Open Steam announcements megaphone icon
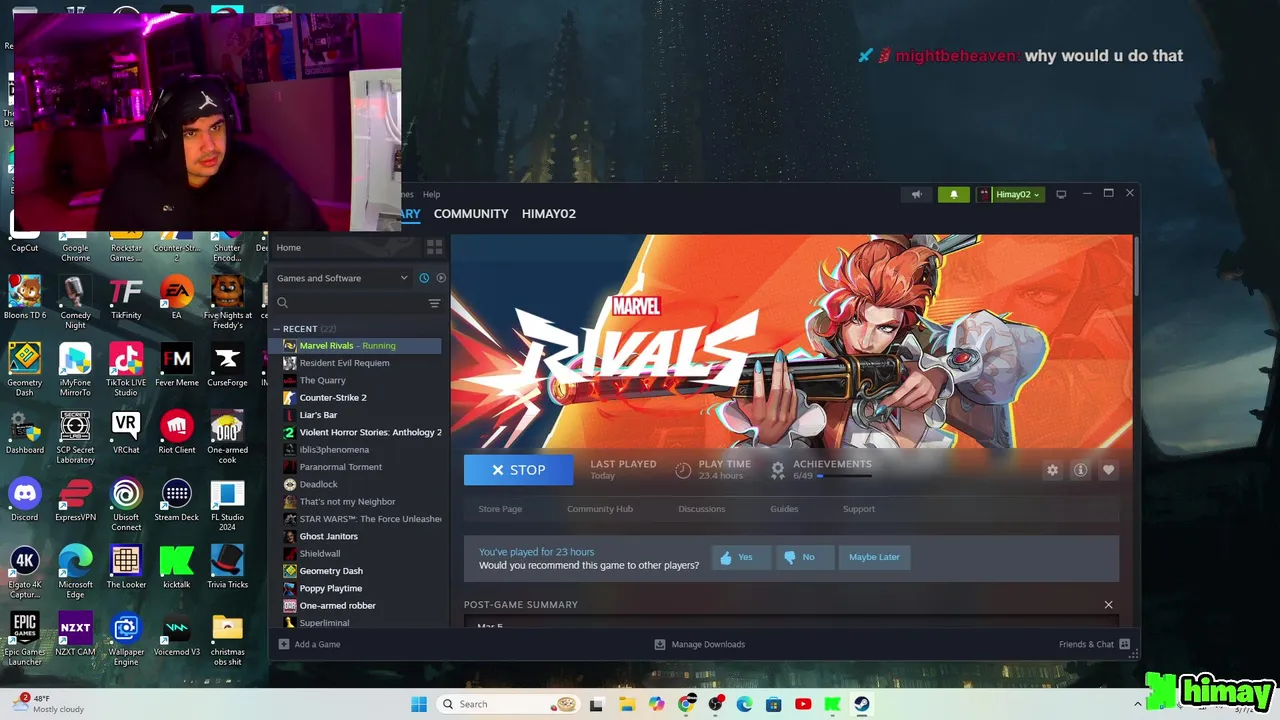1280x720 pixels. tap(916, 194)
